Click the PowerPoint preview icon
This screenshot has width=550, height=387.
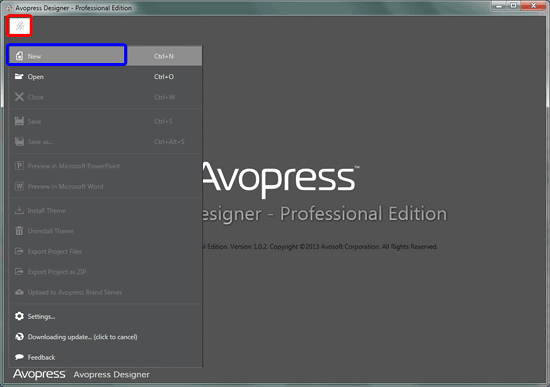click(19, 166)
